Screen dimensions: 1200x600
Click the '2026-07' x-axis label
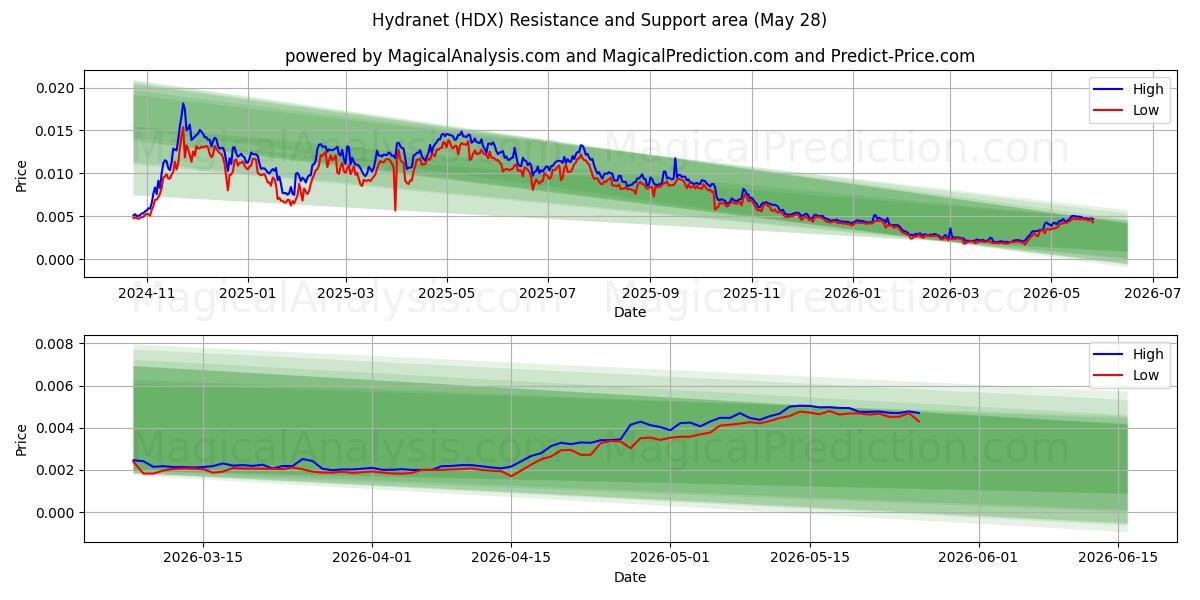tap(1153, 294)
